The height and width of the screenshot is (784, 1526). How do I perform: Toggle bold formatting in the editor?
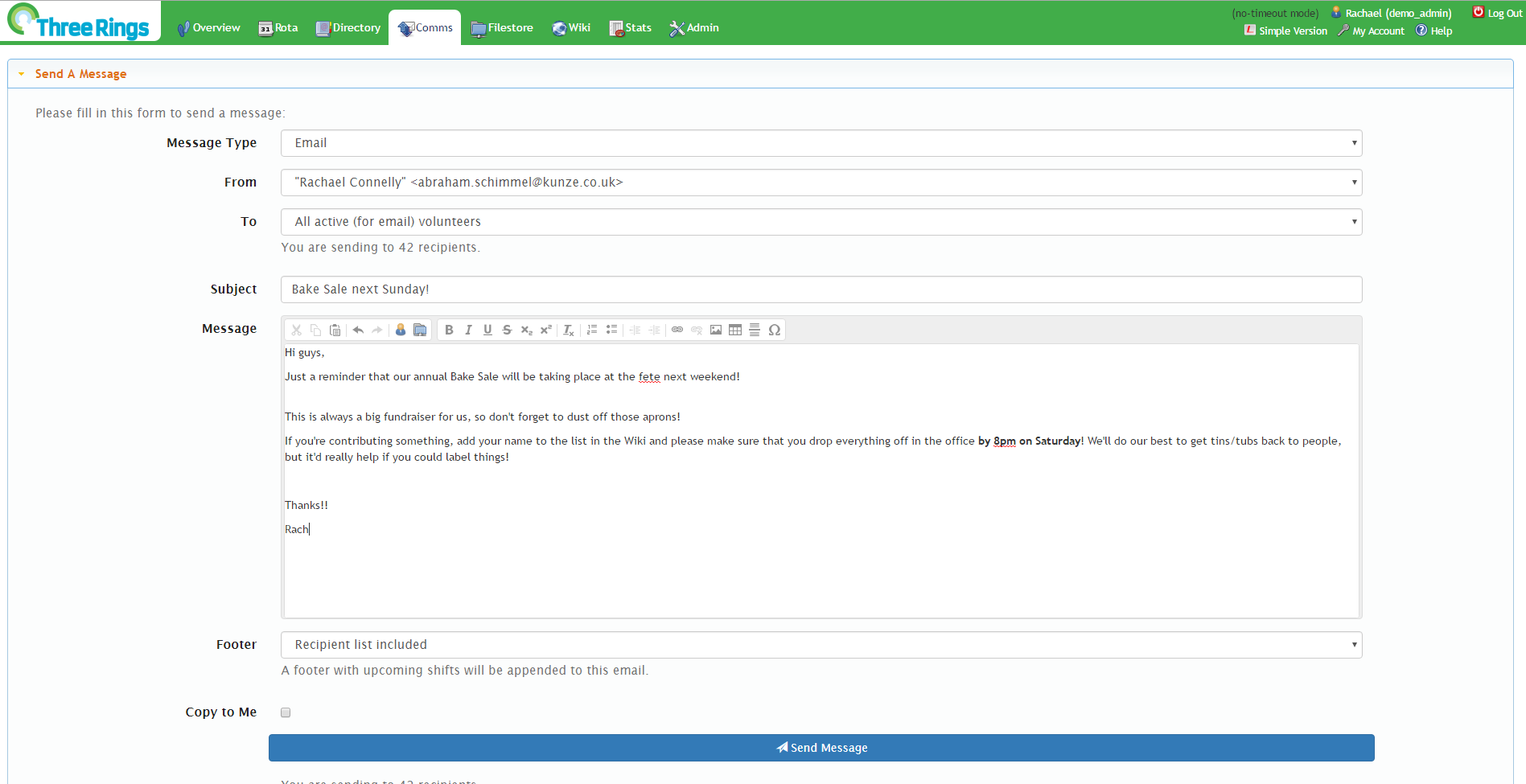[449, 330]
